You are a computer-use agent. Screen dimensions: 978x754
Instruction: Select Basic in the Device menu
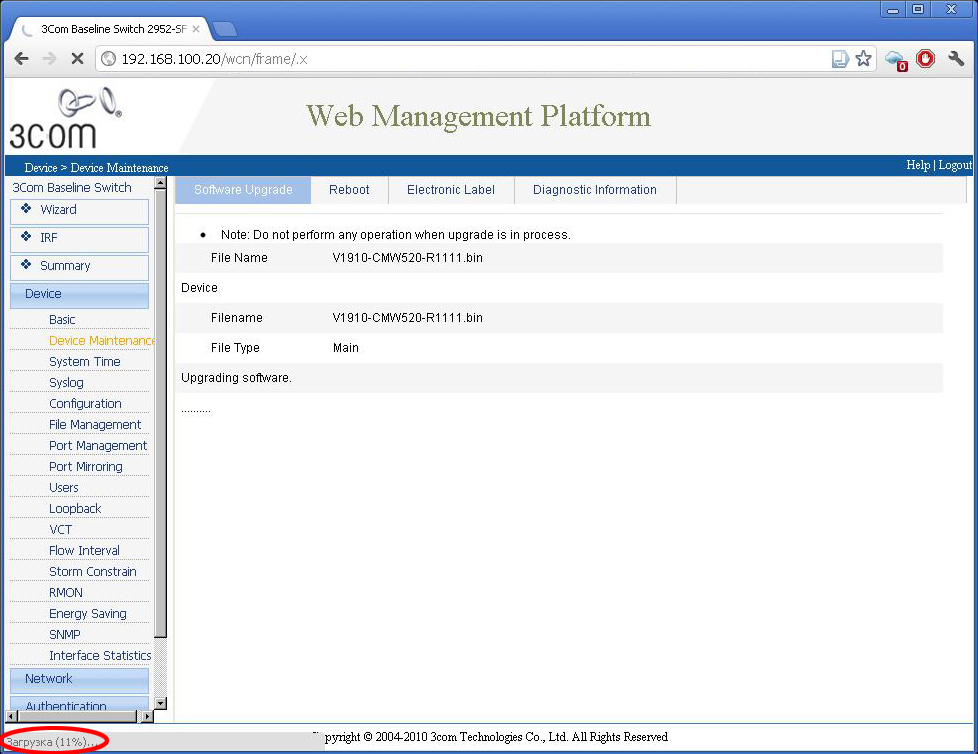[62, 319]
